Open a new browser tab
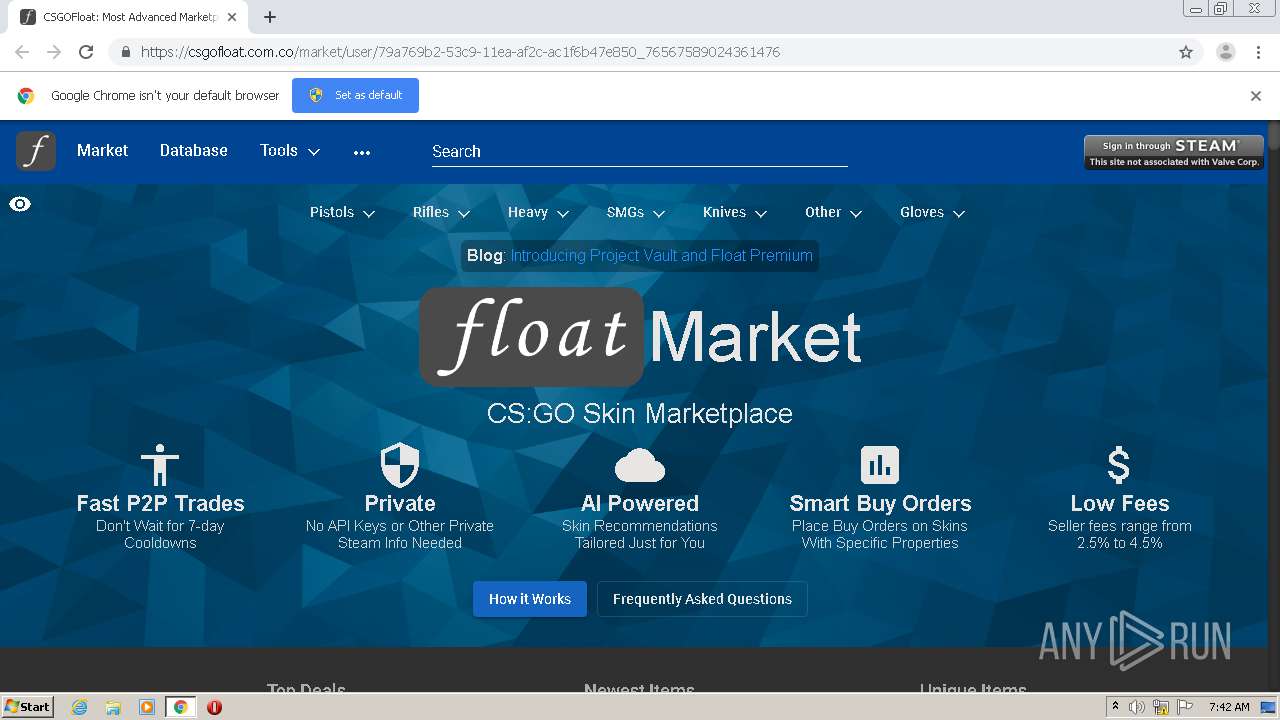The width and height of the screenshot is (1280, 720). (270, 17)
